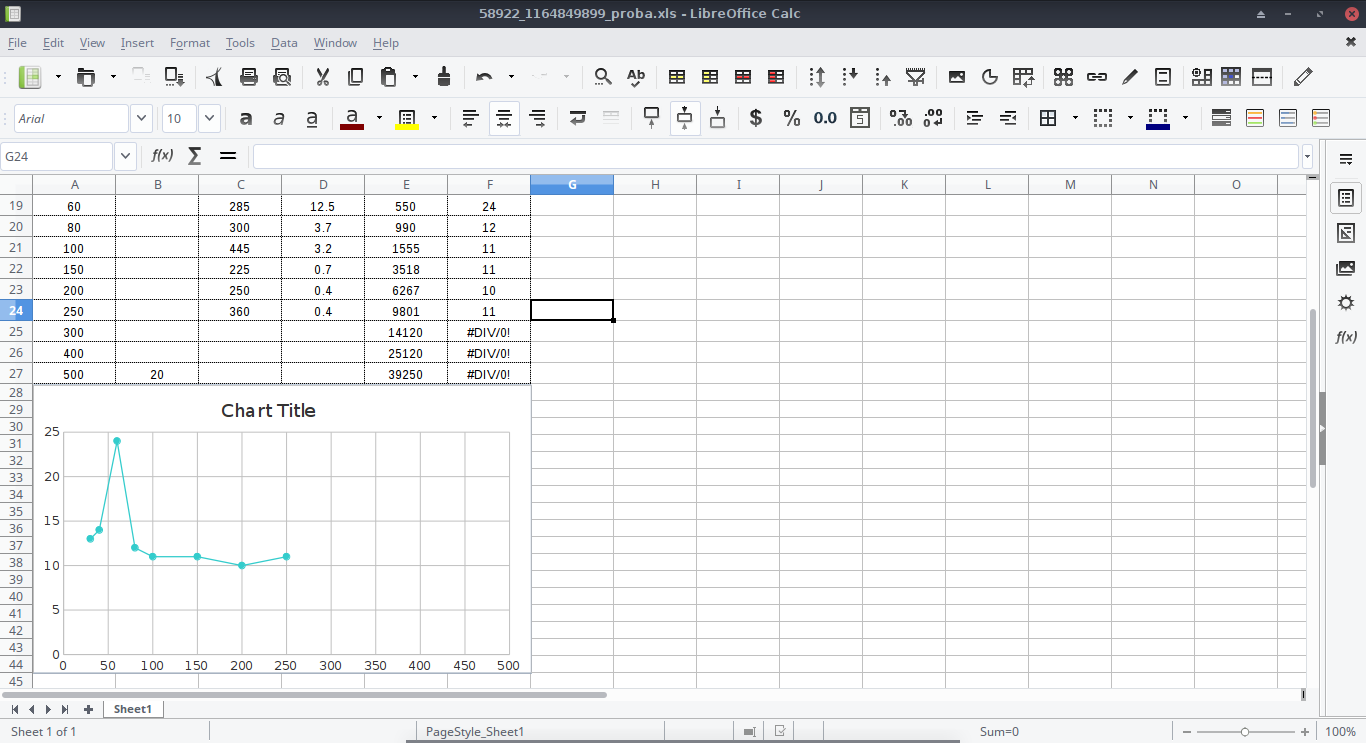The width and height of the screenshot is (1366, 743).
Task: Toggle underline formatting
Action: [312, 118]
